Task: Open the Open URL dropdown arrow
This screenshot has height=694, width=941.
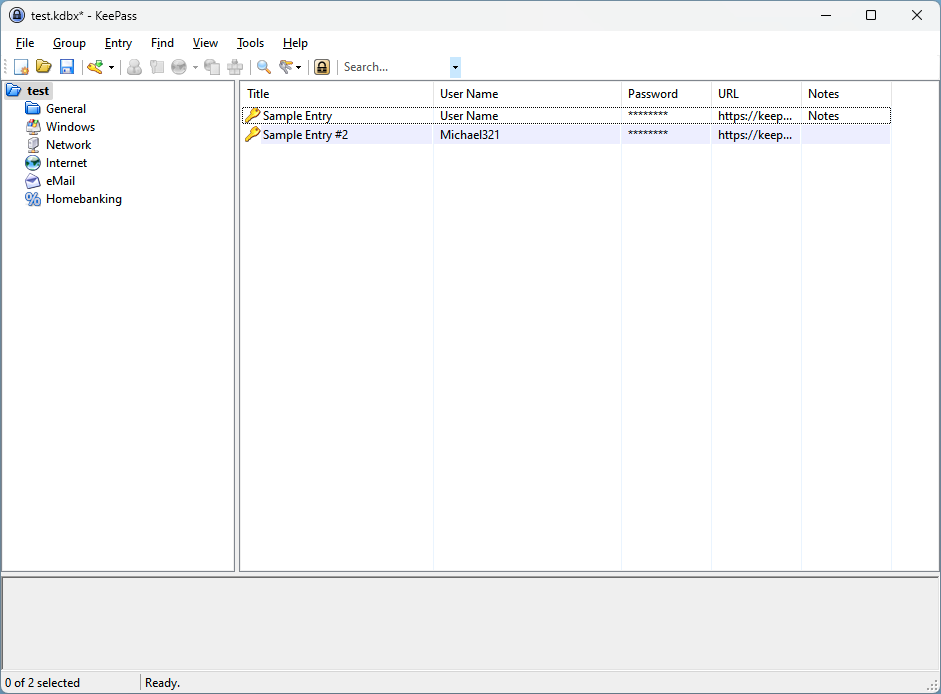Action: pyautogui.click(x=195, y=67)
